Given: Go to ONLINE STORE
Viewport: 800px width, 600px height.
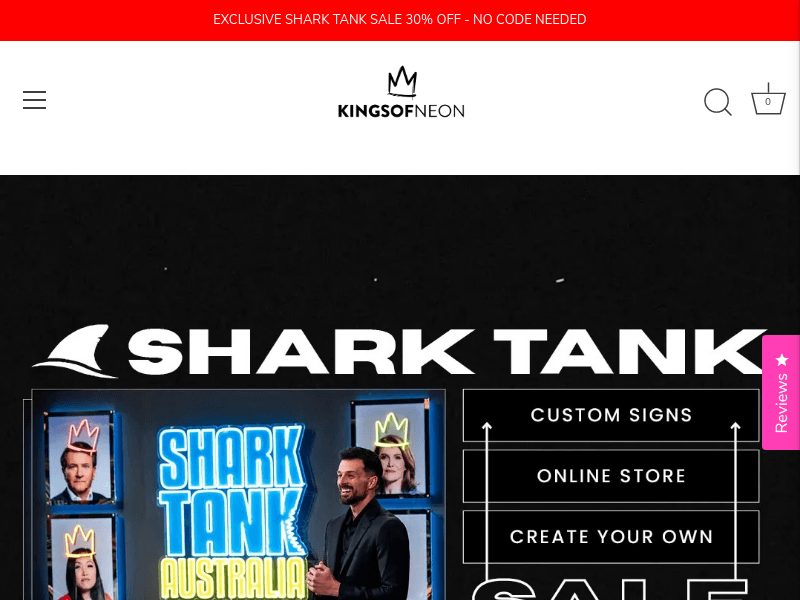Looking at the screenshot, I should click(611, 476).
